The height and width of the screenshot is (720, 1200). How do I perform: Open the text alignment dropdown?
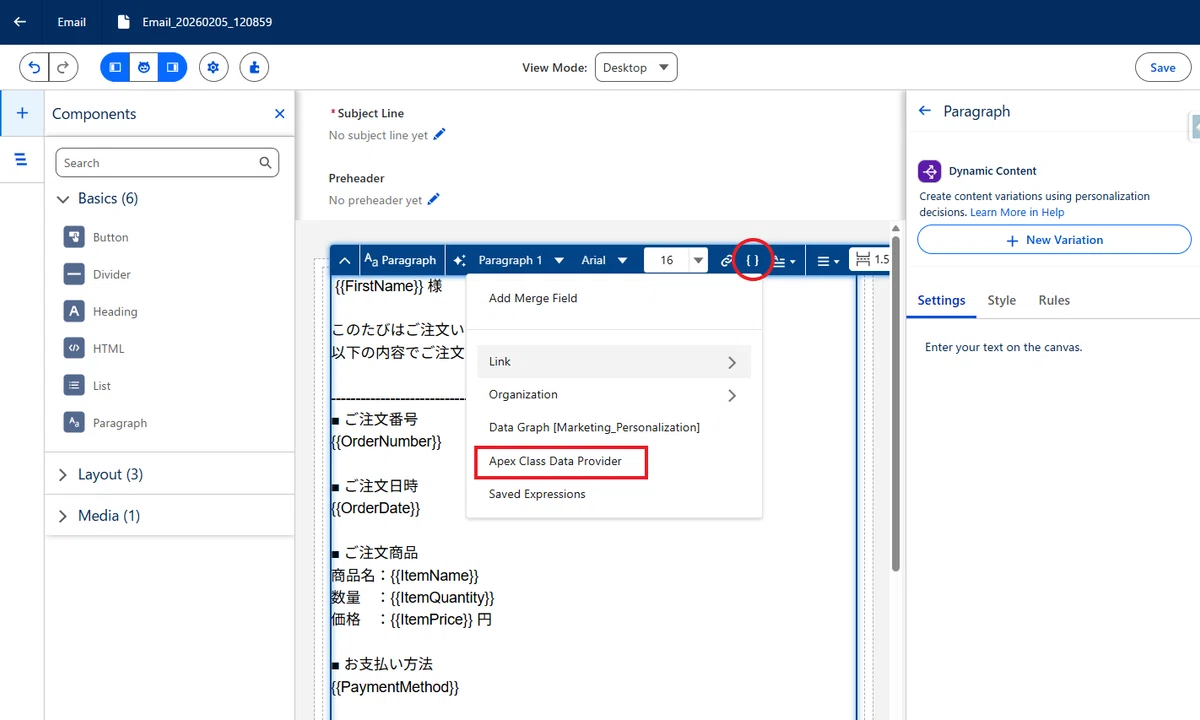[828, 261]
